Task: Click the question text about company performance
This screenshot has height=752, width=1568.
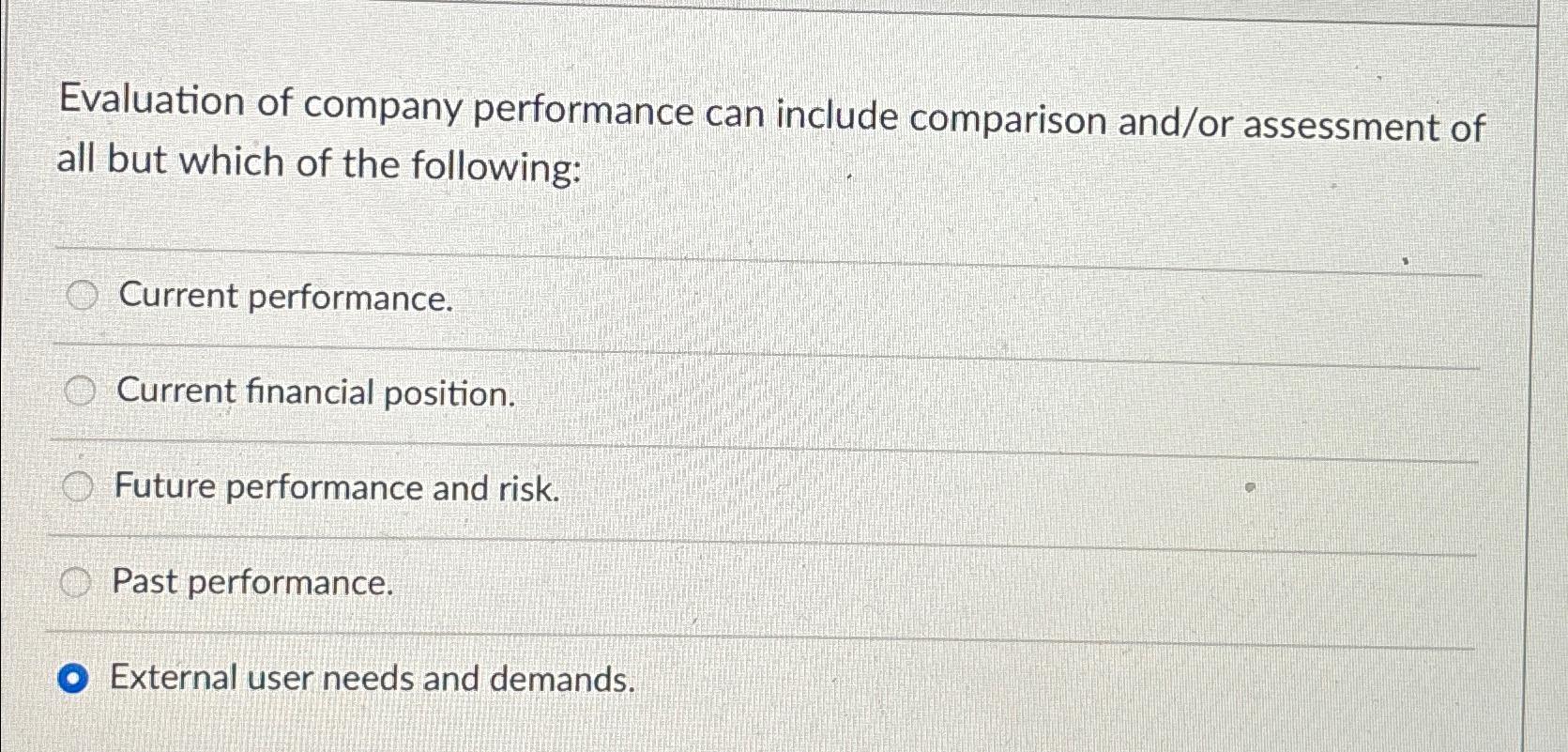Action: (x=769, y=131)
